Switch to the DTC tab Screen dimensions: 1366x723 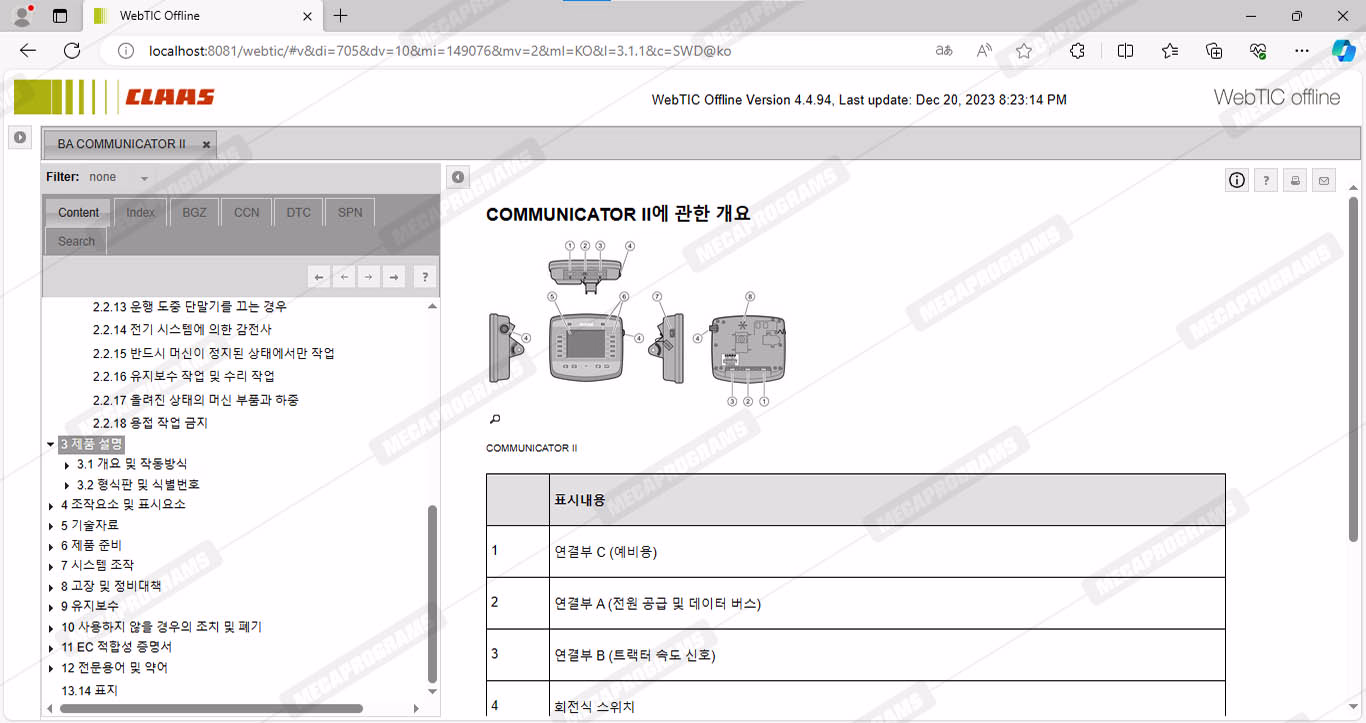pos(298,212)
